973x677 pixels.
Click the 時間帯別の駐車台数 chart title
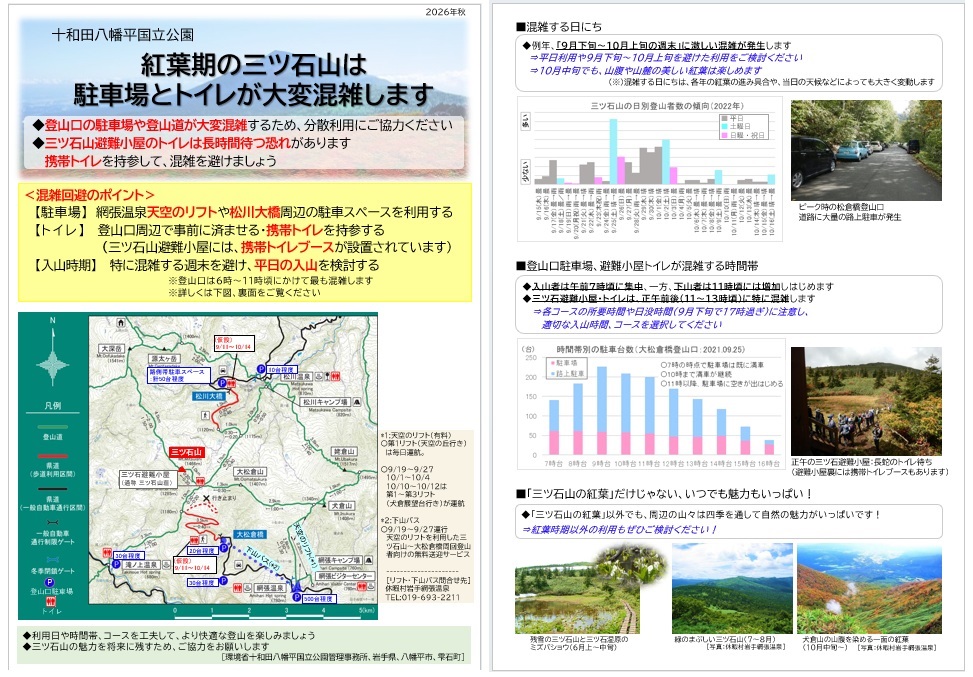tap(650, 350)
